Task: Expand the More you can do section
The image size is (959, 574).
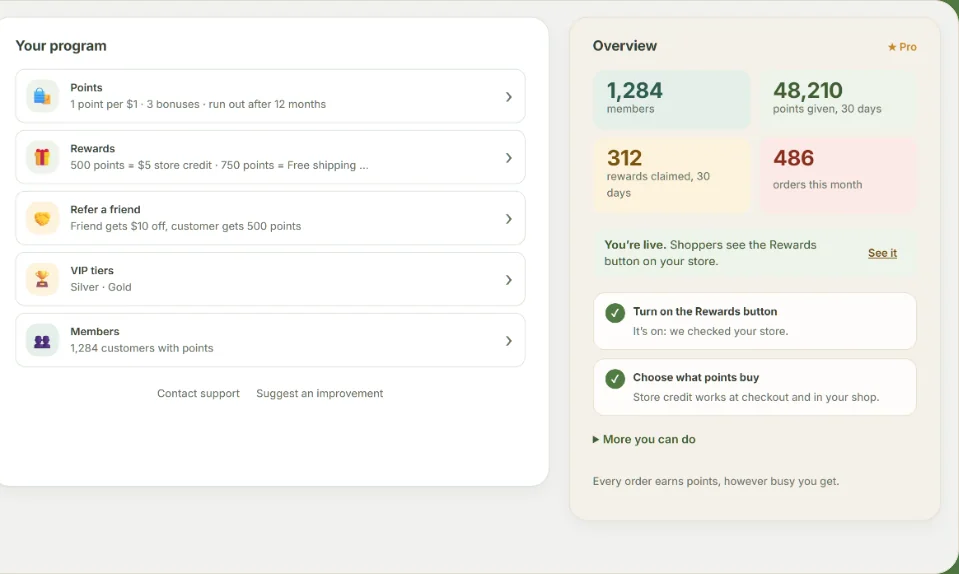Action: (x=644, y=440)
